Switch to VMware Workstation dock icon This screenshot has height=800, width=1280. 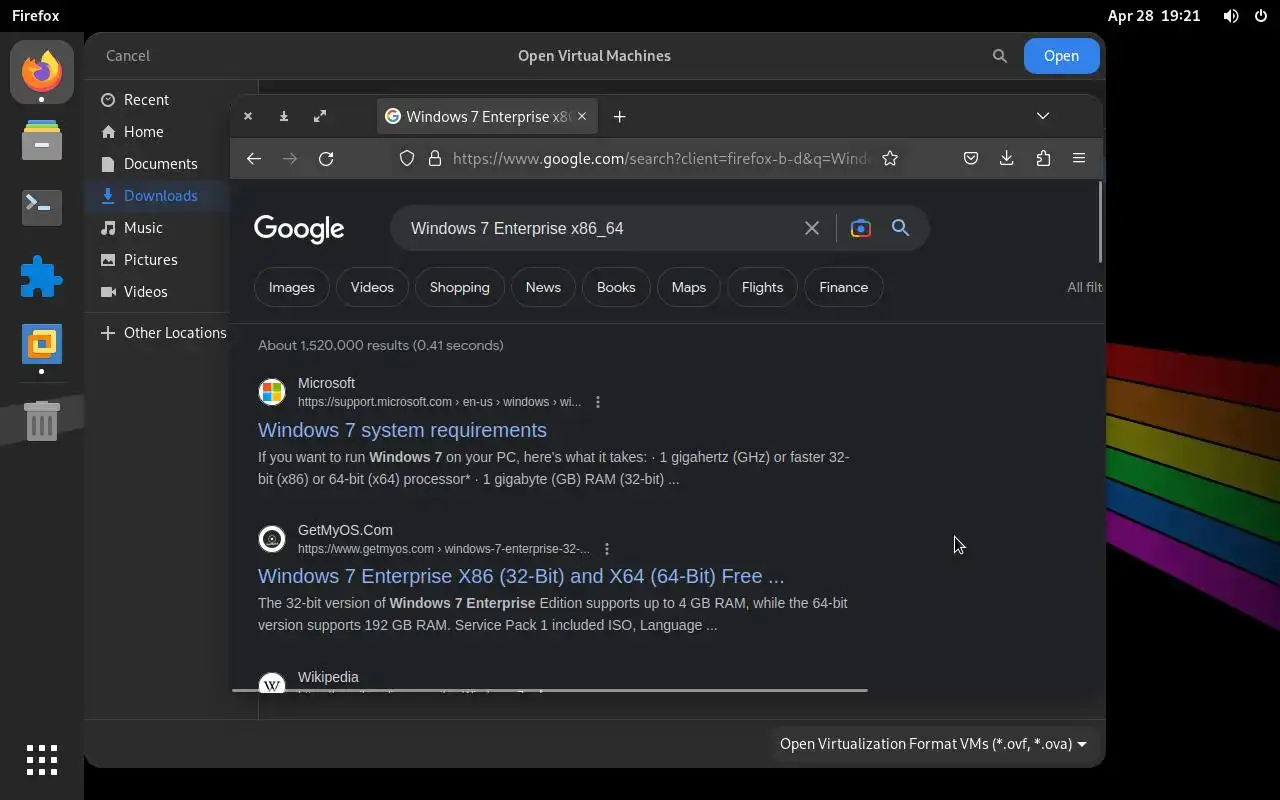(x=42, y=344)
